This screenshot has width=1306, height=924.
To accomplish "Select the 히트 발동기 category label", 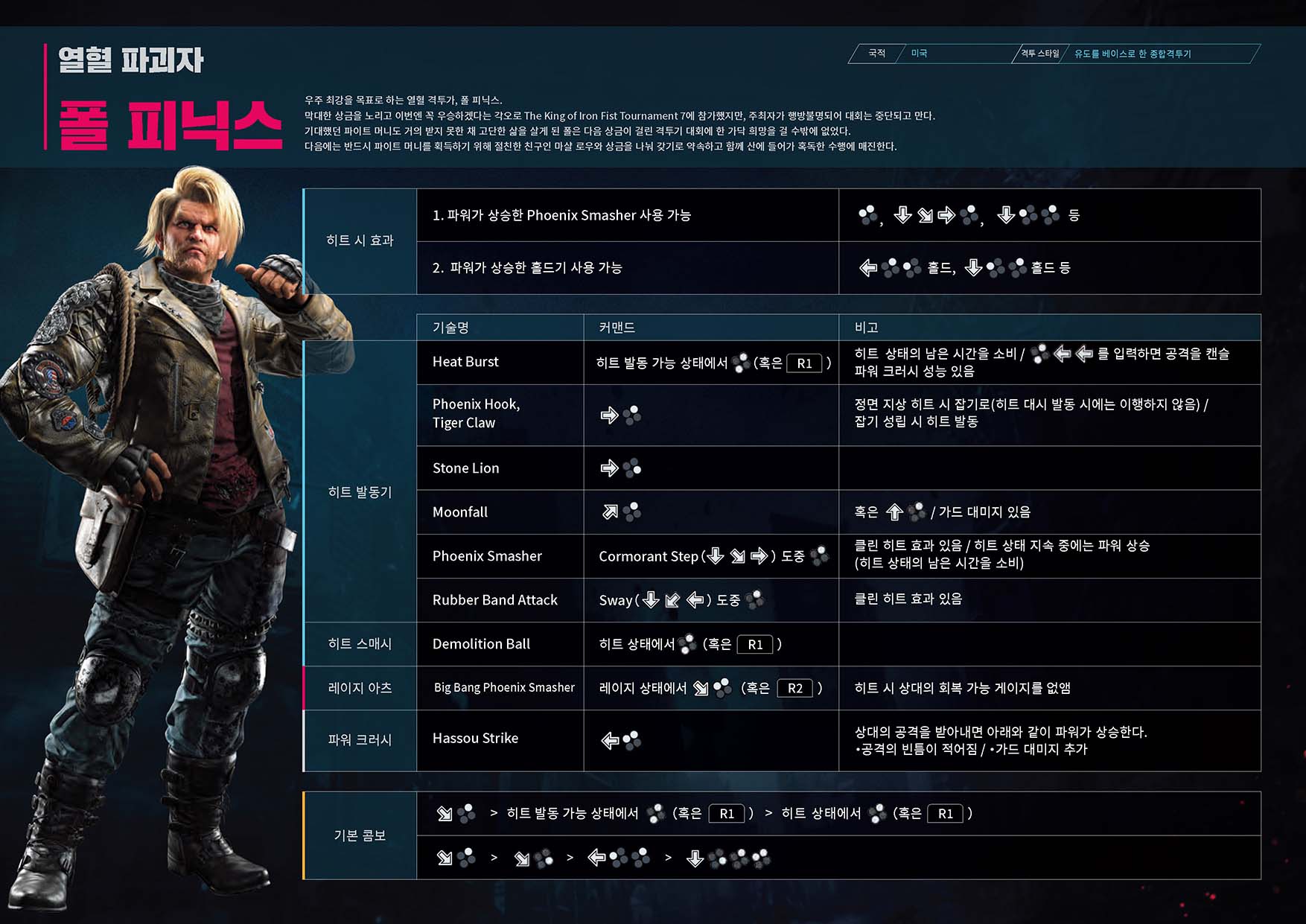I will [x=360, y=492].
